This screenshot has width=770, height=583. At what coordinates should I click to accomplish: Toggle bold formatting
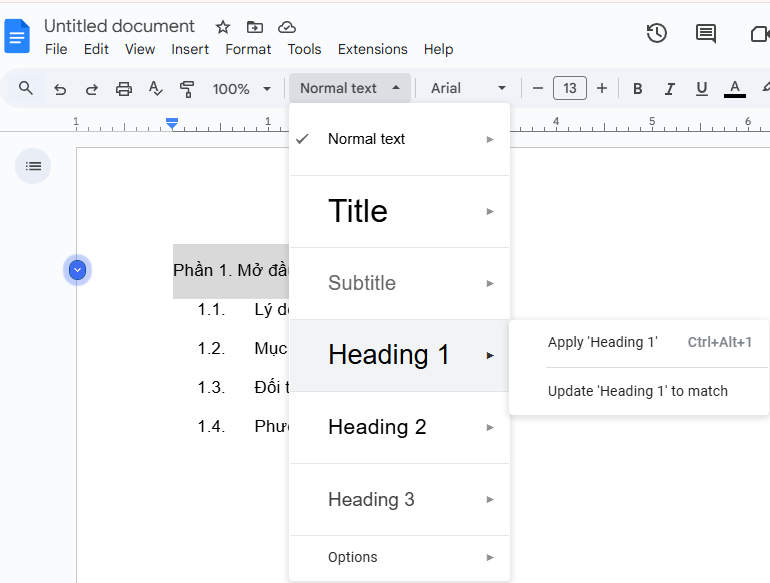(x=637, y=89)
